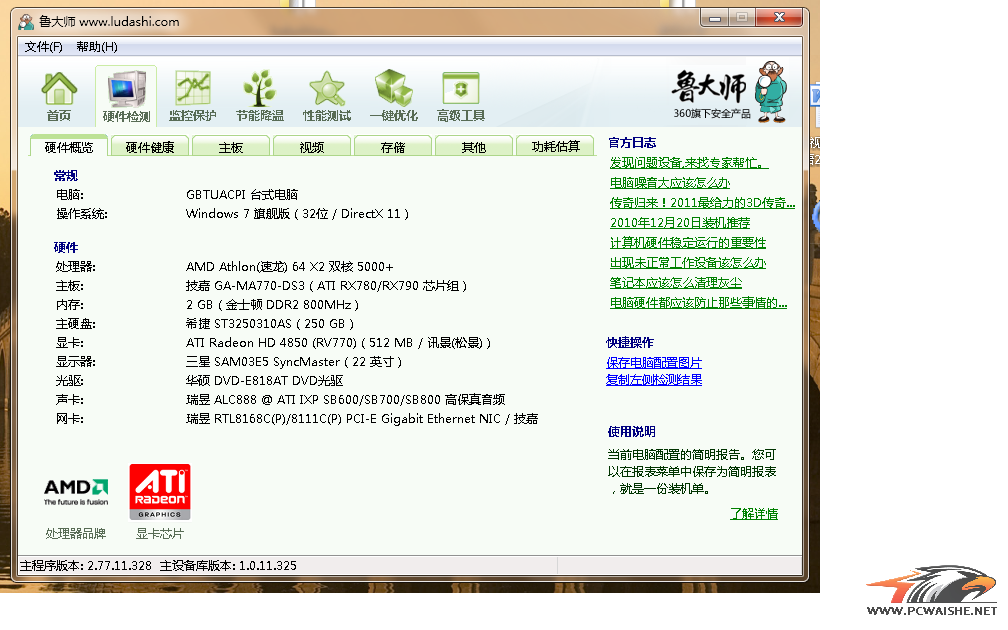Image resolution: width=1008 pixels, height=630 pixels.
Task: Click motherboard value 技嘉 GA-MA770-DS3
Action: [326, 286]
